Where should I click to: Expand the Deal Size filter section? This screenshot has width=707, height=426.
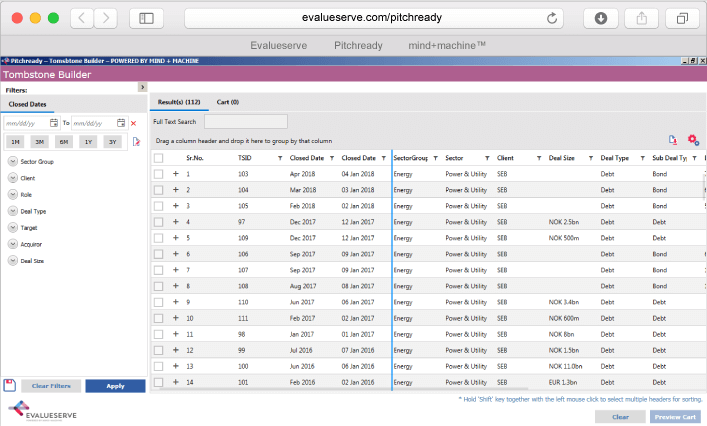coord(13,261)
